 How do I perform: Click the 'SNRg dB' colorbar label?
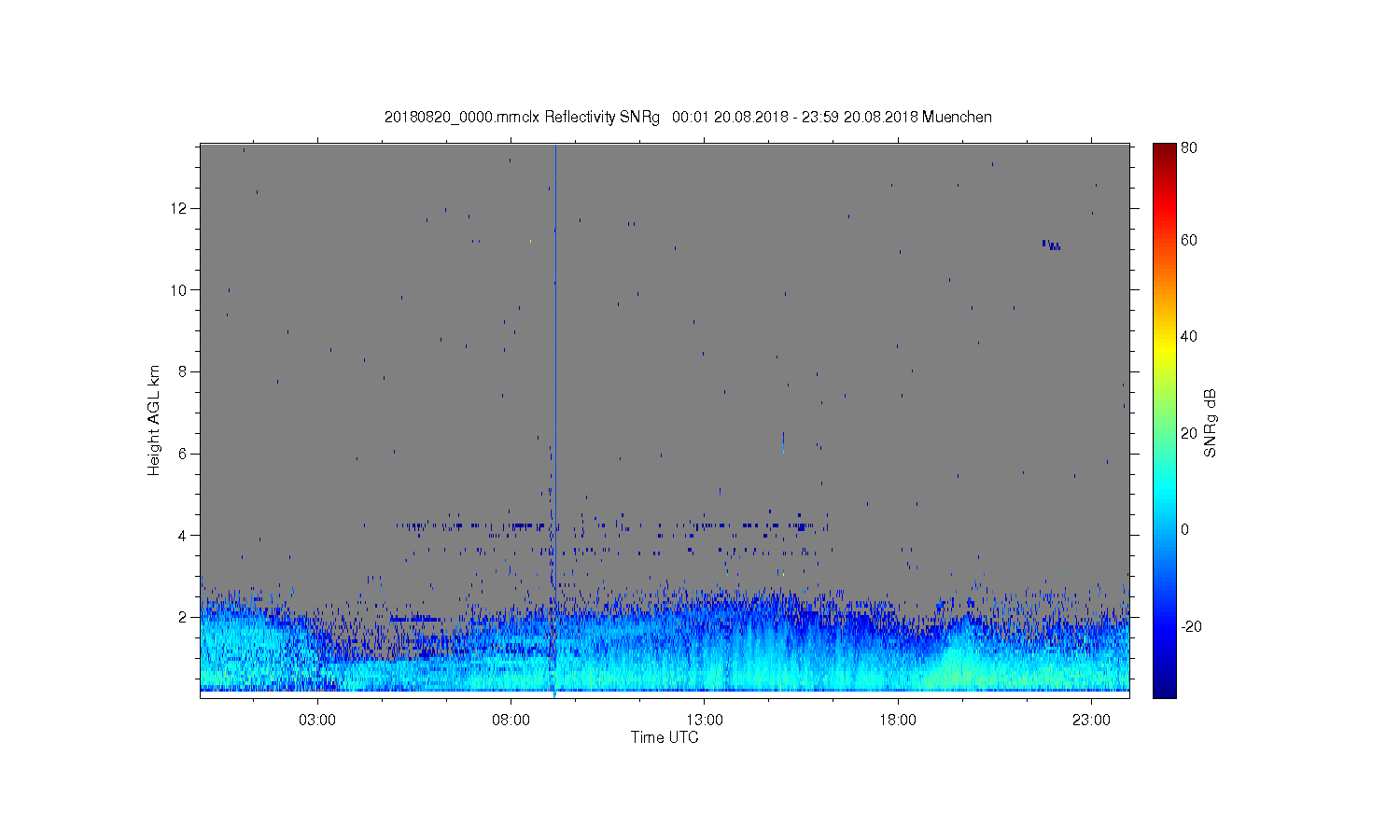pyautogui.click(x=1211, y=423)
